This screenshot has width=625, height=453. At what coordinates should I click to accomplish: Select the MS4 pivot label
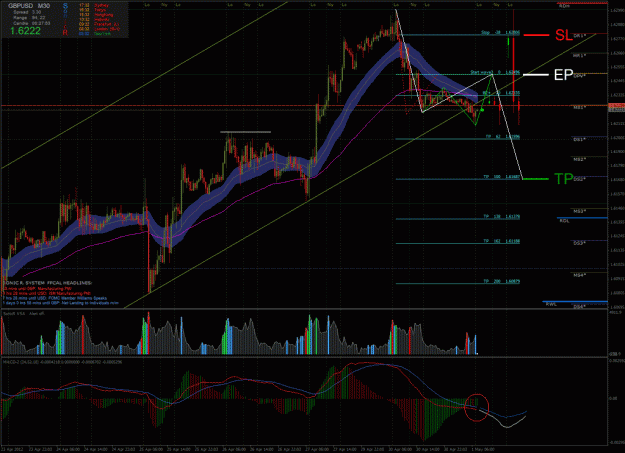point(580,275)
